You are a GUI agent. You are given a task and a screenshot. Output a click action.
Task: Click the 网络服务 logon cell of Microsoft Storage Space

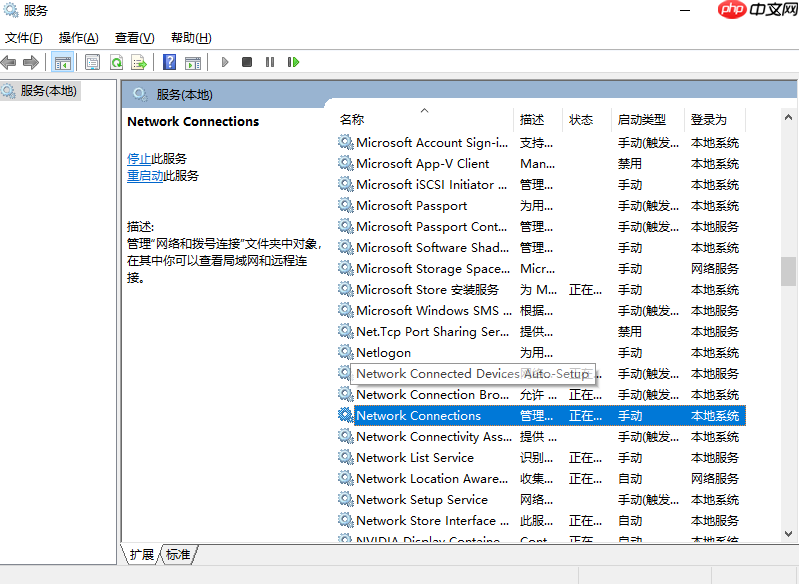coord(714,269)
